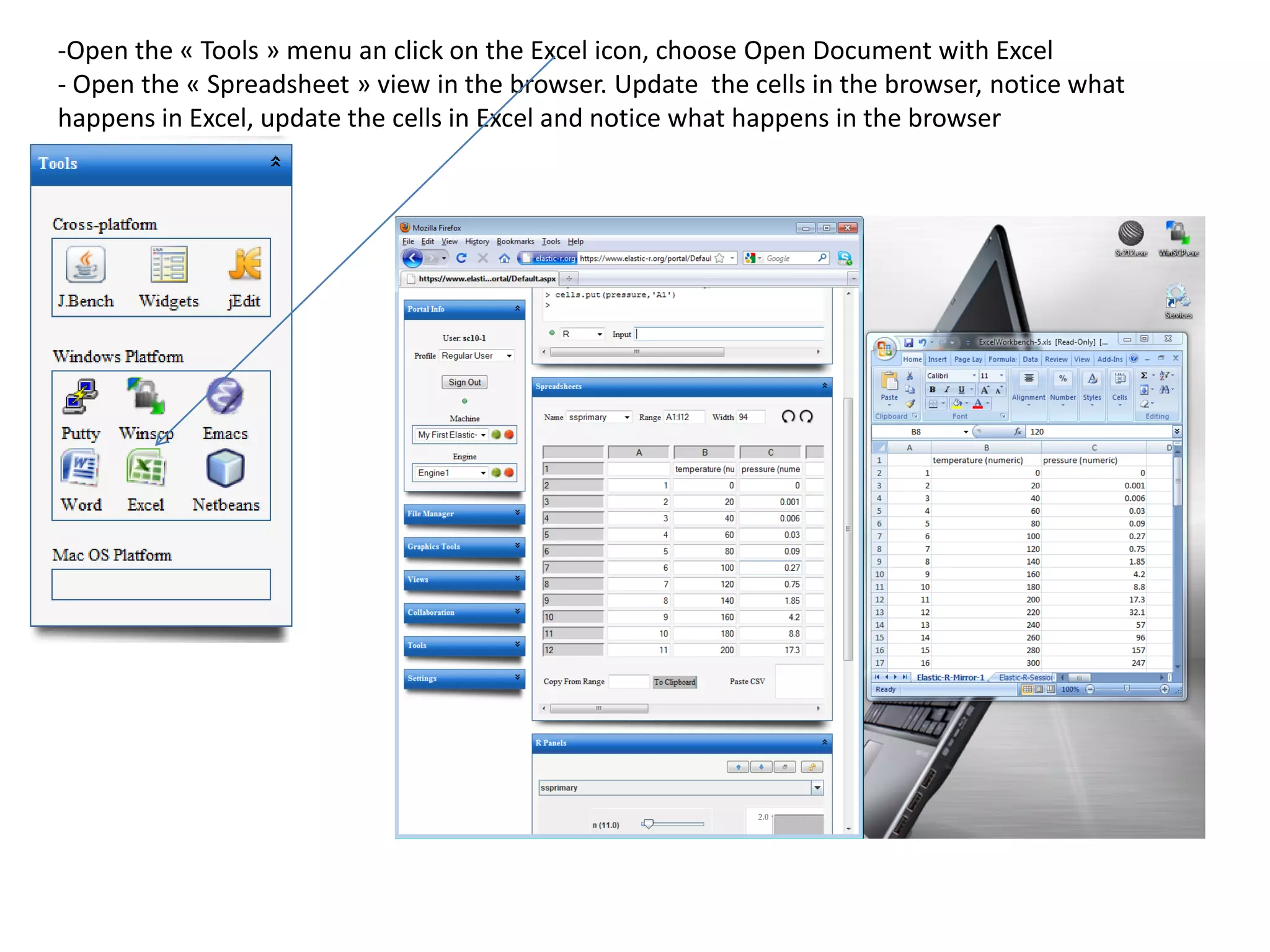1270x952 pixels.
Task: Open the Profile Regular User dropdown
Action: tap(476, 356)
